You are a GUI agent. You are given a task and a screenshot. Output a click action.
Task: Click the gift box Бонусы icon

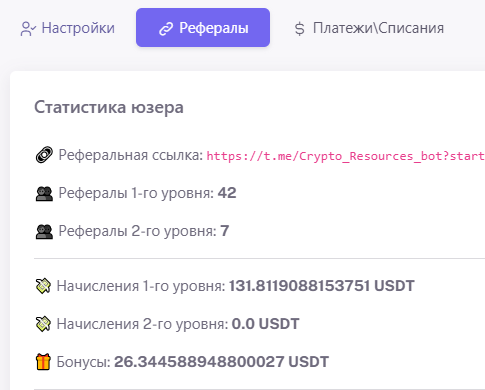click(x=43, y=362)
